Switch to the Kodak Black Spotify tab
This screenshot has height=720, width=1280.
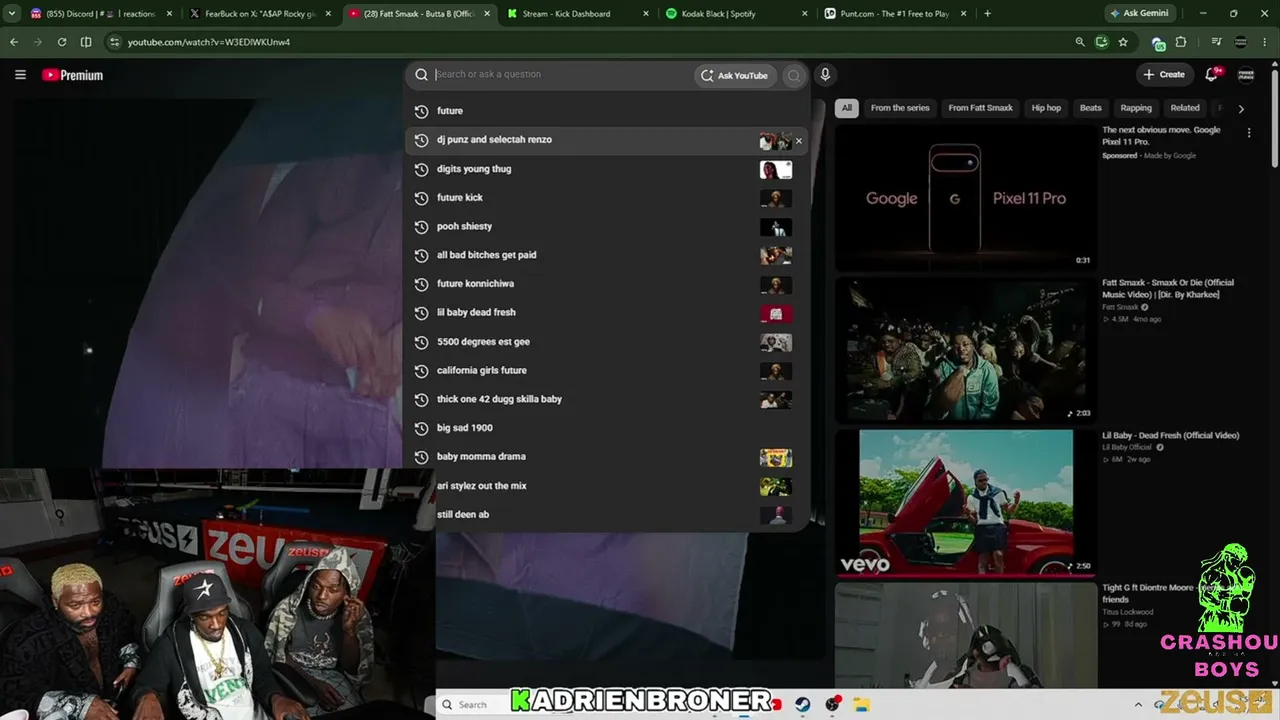(x=738, y=14)
